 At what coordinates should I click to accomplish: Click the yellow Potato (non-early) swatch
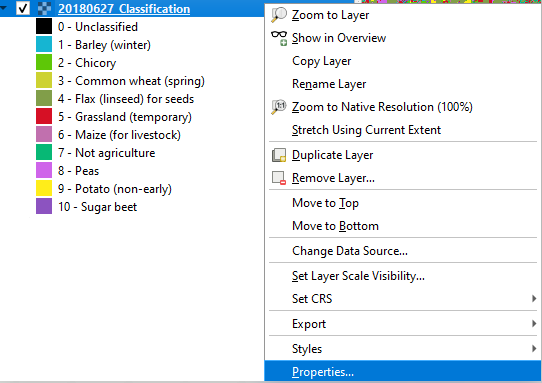[44, 188]
